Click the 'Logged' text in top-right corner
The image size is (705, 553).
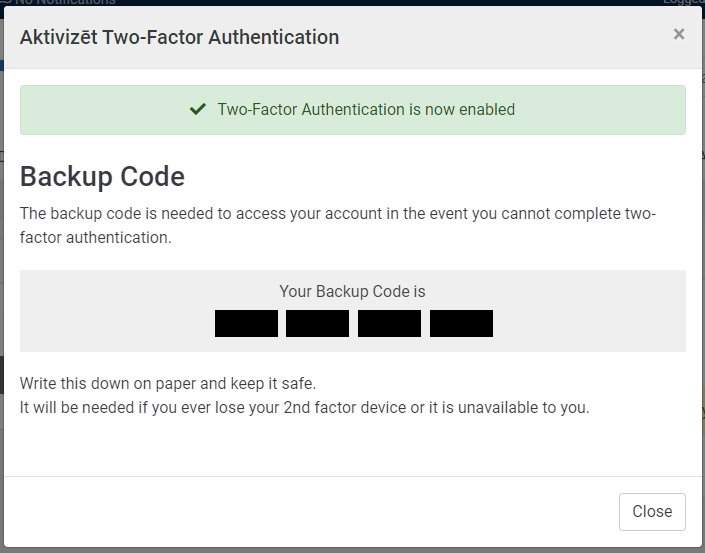coord(683,3)
